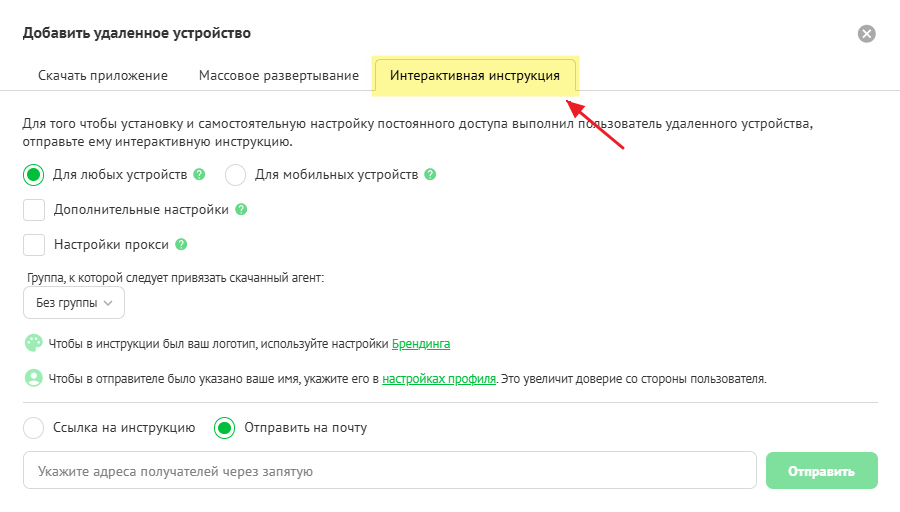Open the "Интерактивная инструкция" tab
This screenshot has height=512, width=900.
point(475,75)
